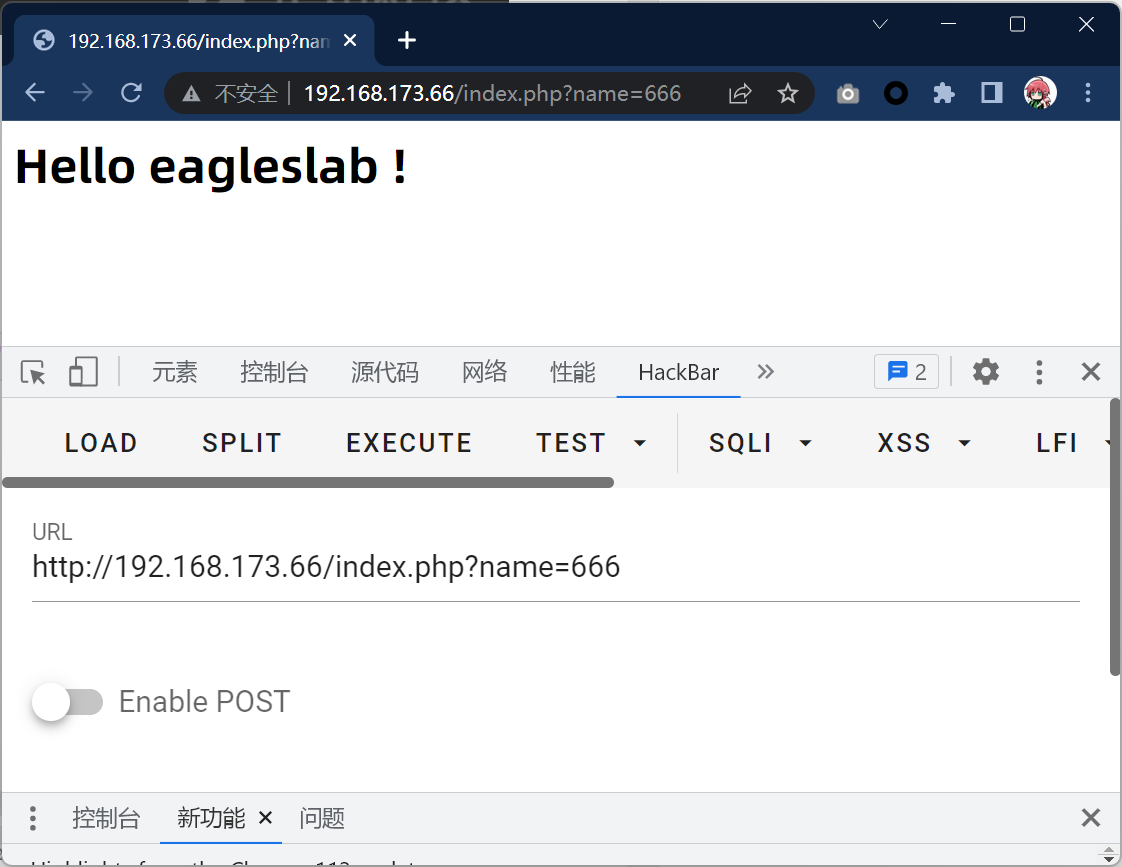Enable the POST toggle switch
The image size is (1122, 867).
click(67, 702)
